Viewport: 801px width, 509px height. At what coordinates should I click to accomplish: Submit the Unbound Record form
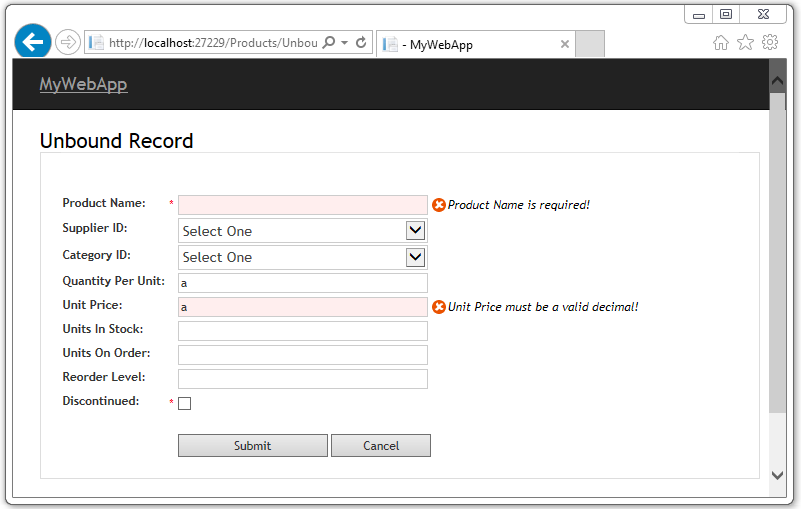253,446
